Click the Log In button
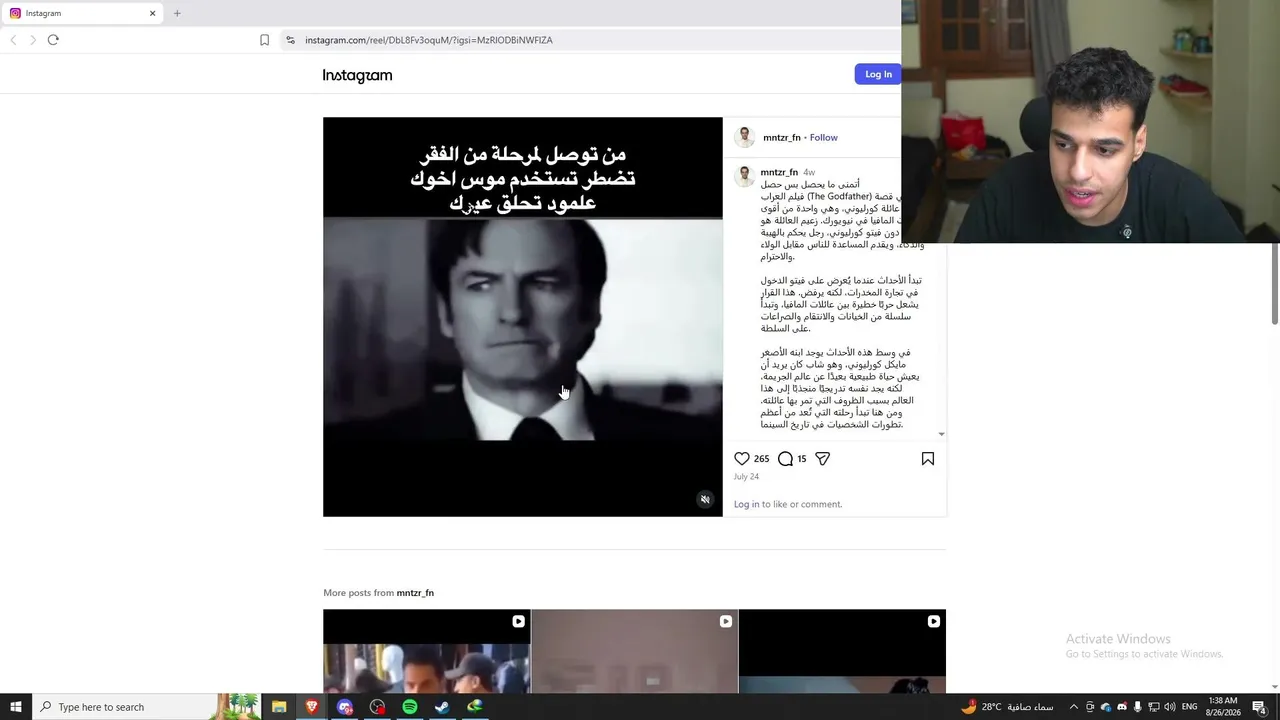This screenshot has width=1280, height=720. (x=878, y=74)
